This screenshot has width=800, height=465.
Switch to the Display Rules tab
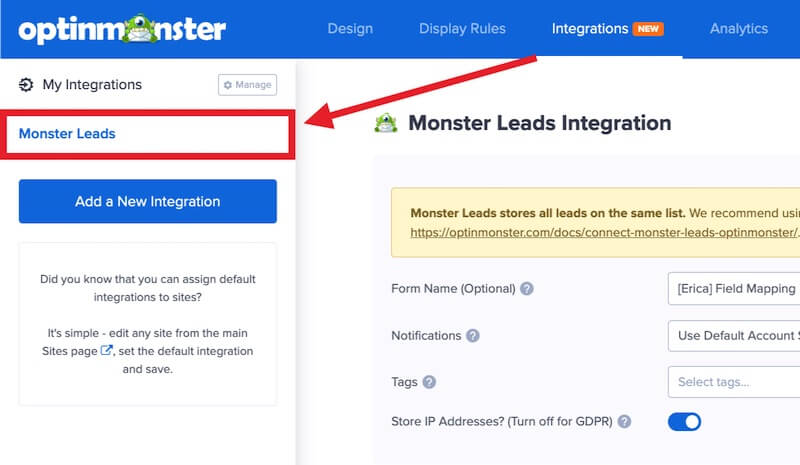point(462,29)
